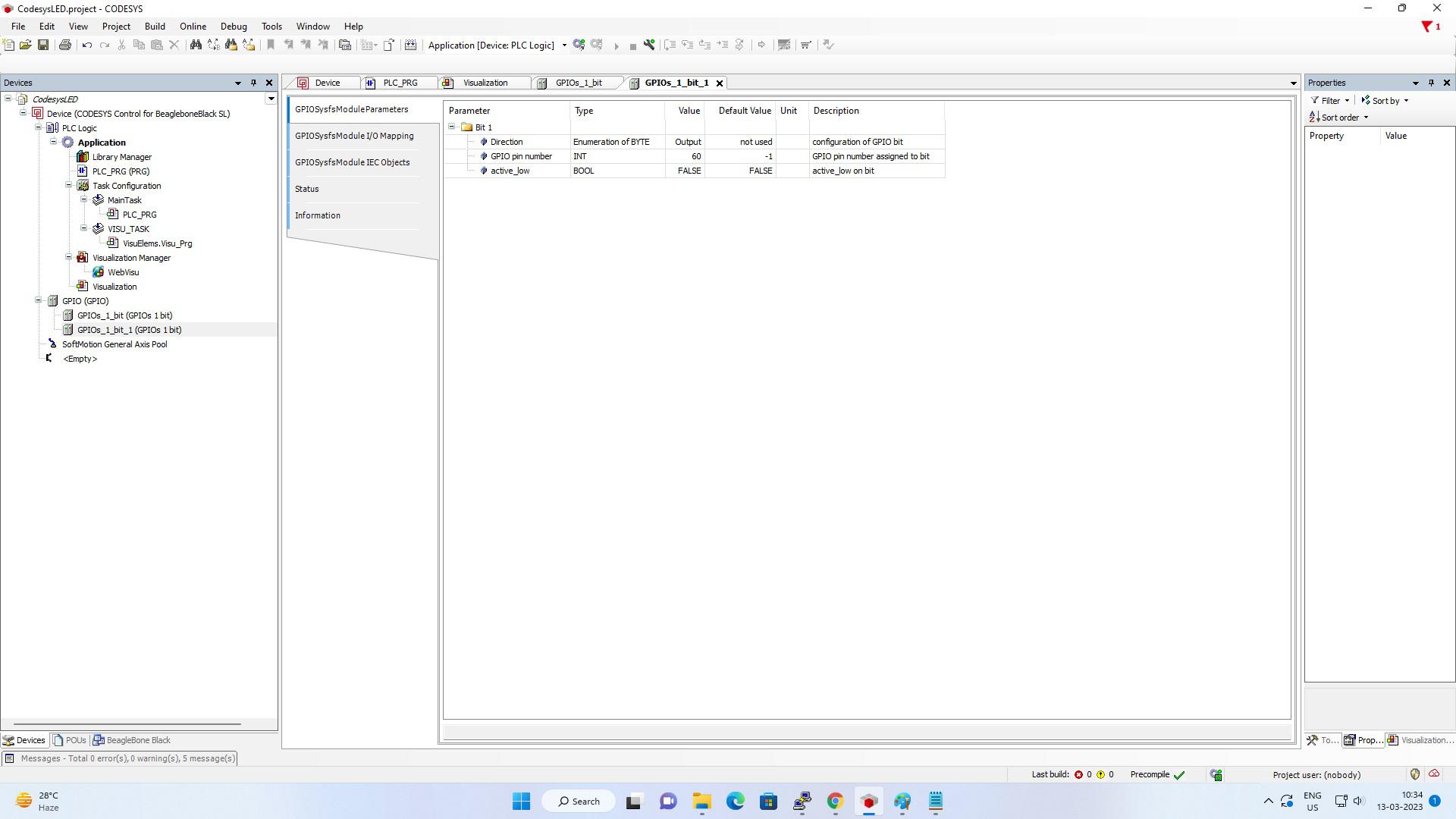Click the Save project toolbar icon
1456x819 pixels.
click(43, 45)
